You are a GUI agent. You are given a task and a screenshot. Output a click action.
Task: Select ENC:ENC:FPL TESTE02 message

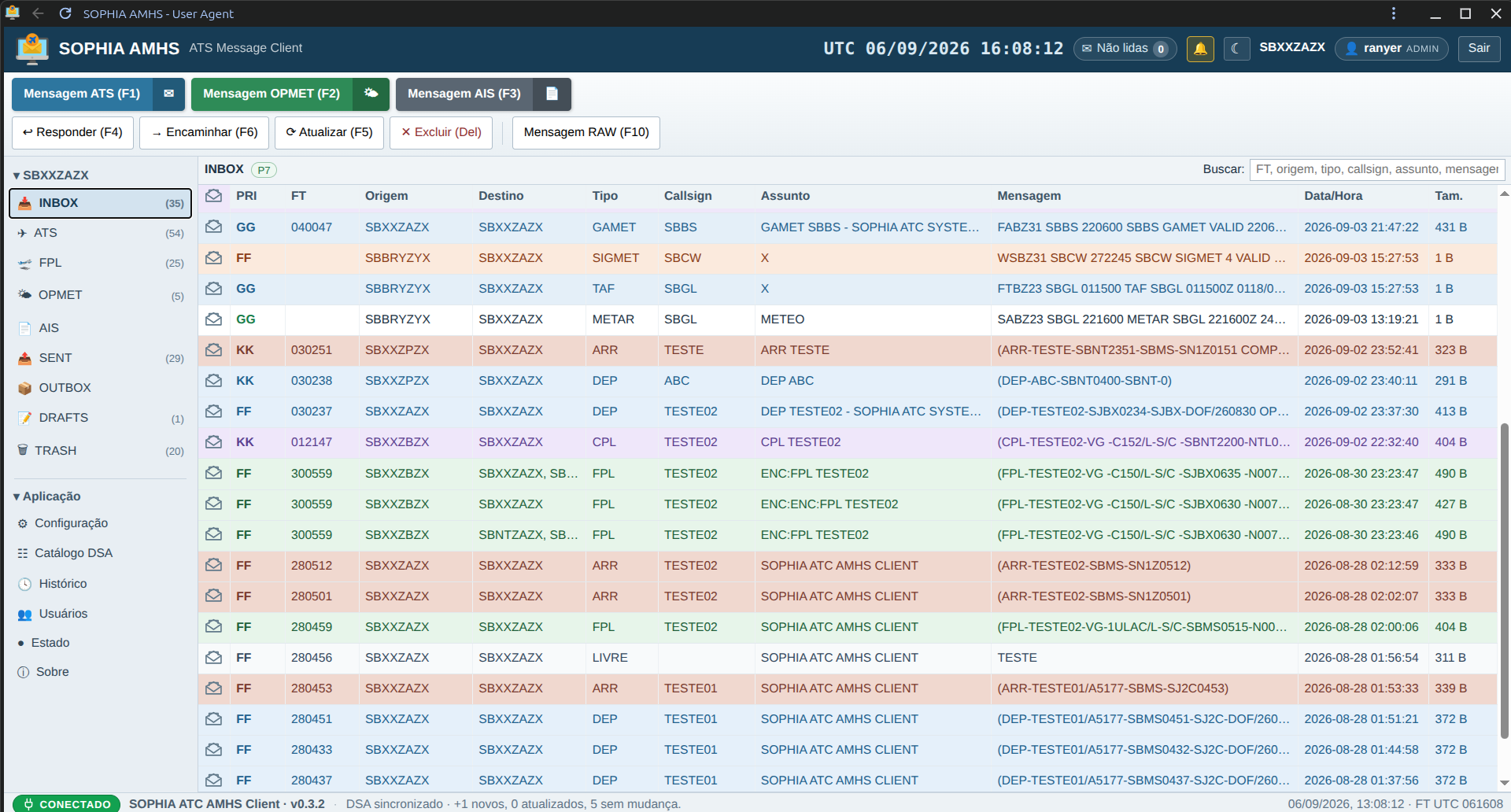pyautogui.click(x=848, y=504)
